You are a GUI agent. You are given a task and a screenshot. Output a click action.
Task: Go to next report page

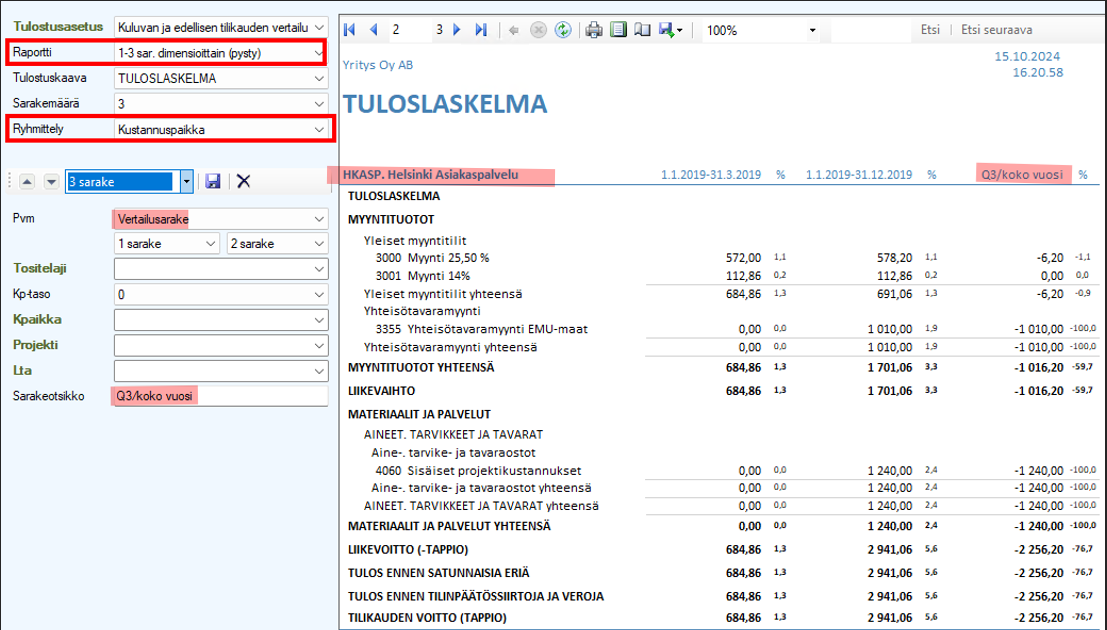tap(457, 30)
